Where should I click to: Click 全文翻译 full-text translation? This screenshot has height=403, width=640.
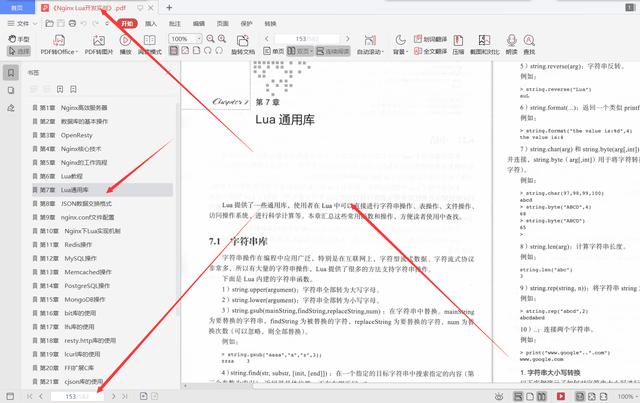pyautogui.click(x=431, y=51)
